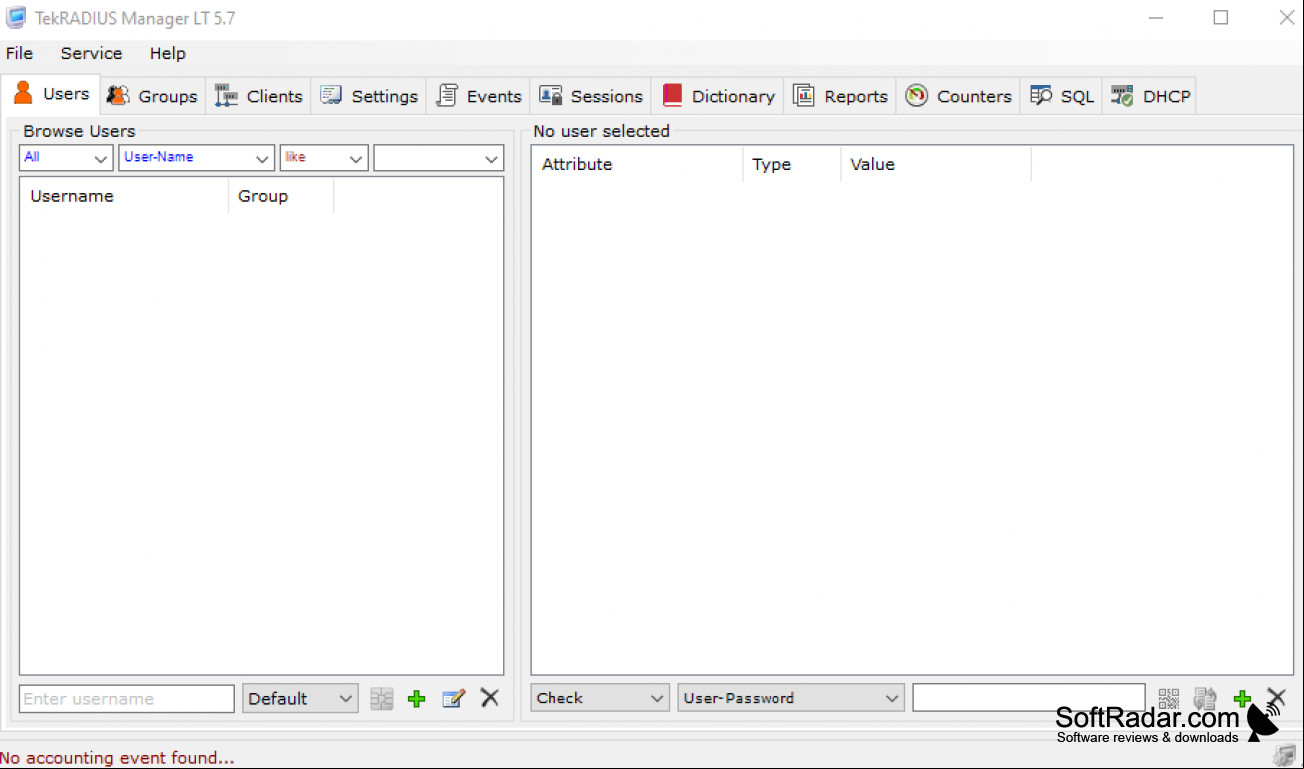Open the 'like' operator dropdown

click(324, 158)
